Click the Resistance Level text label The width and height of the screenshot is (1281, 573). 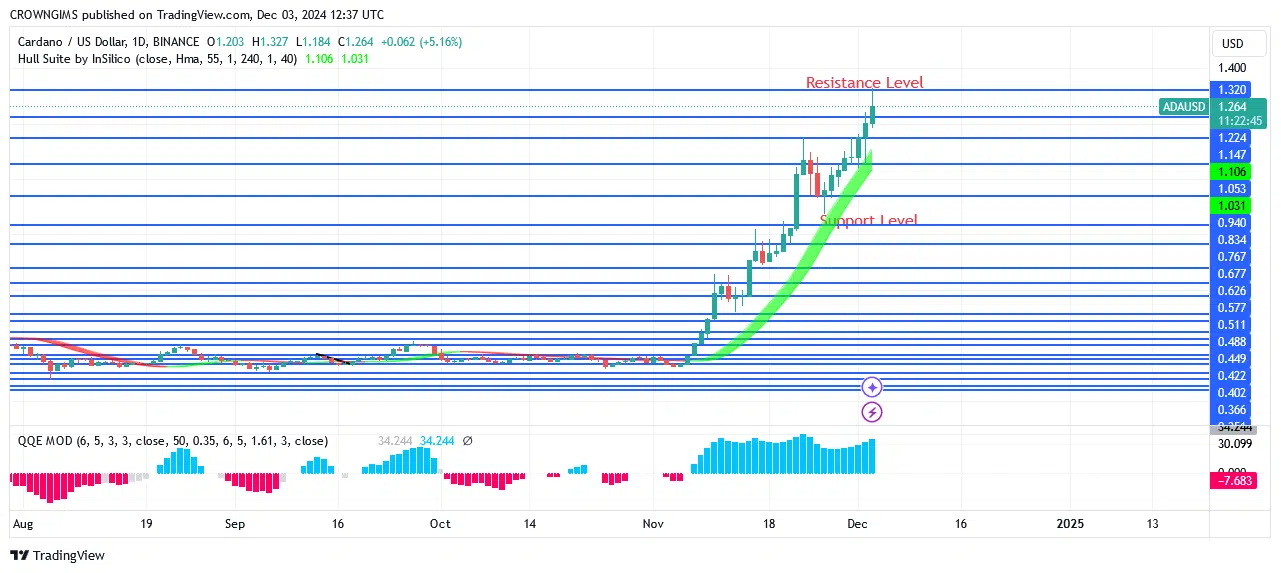pos(865,83)
